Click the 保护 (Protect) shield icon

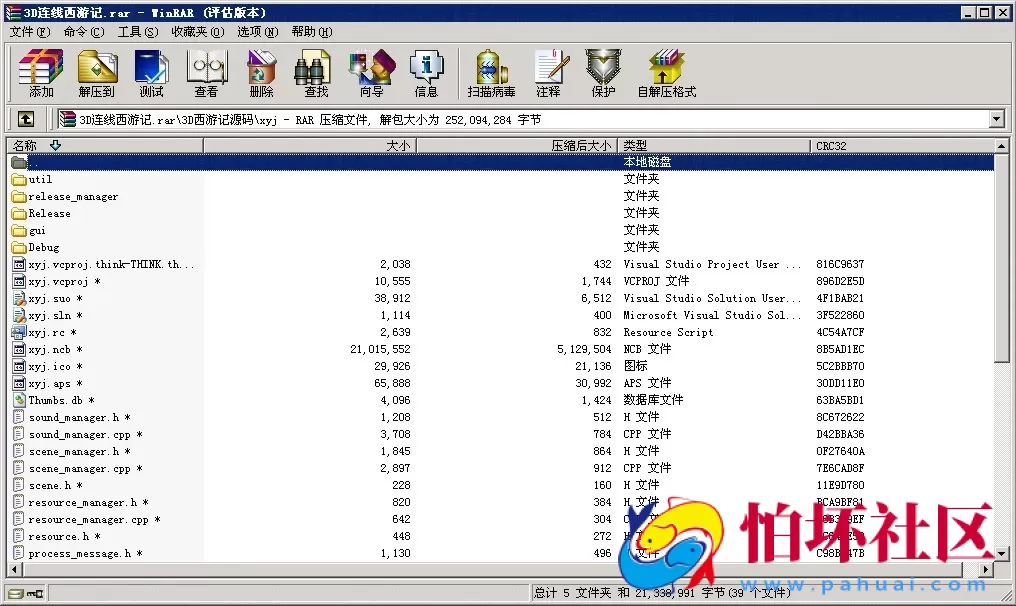click(x=602, y=72)
